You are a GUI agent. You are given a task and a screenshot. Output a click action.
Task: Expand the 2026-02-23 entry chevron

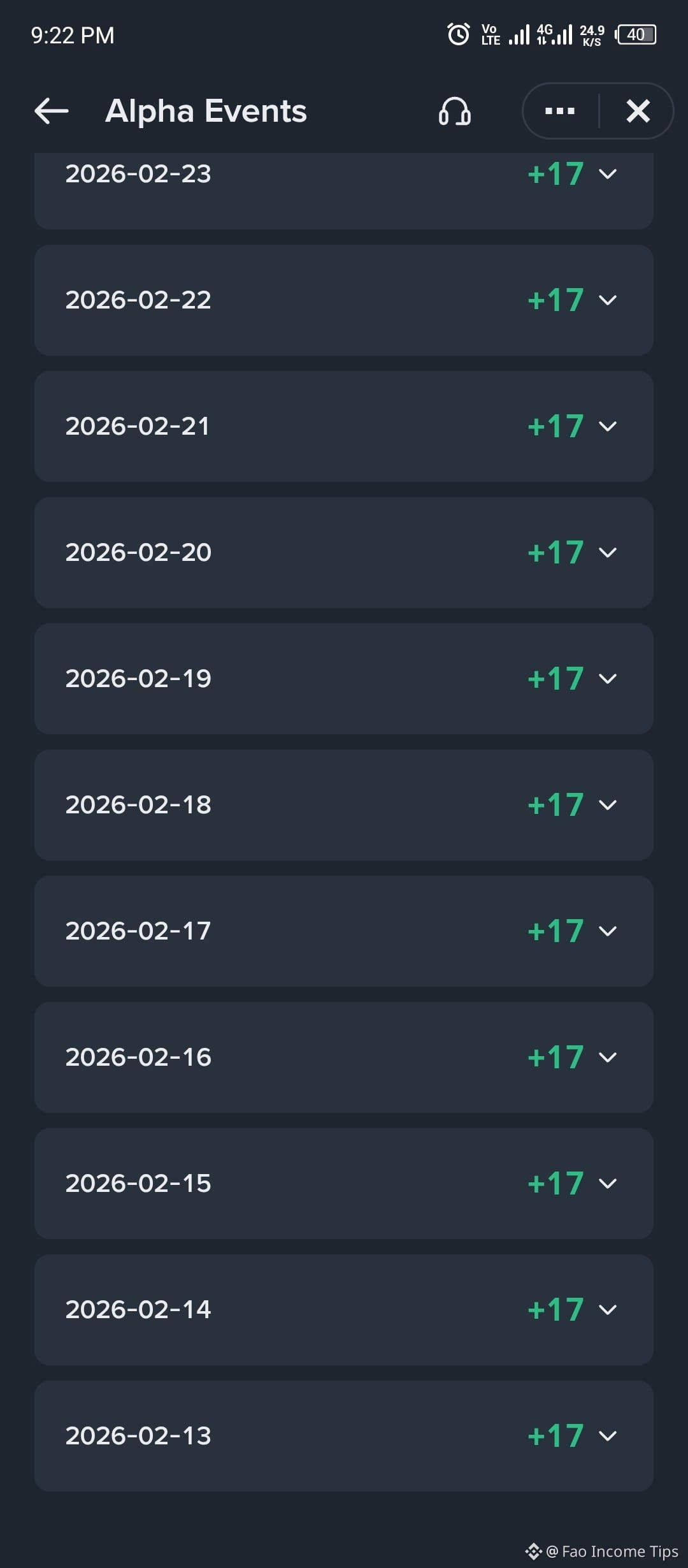[x=608, y=173]
